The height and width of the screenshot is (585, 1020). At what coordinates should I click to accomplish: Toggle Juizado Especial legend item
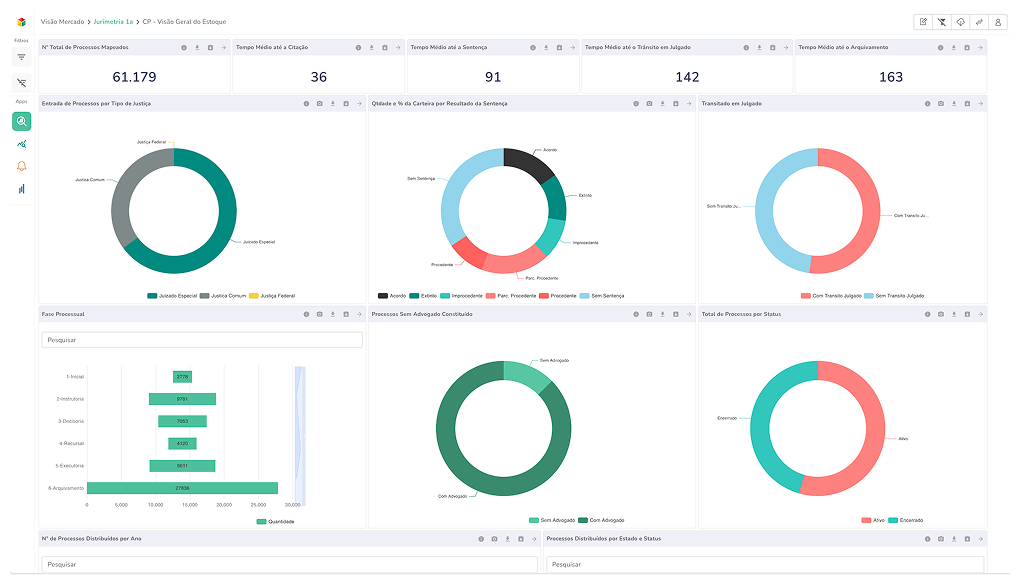(172, 296)
